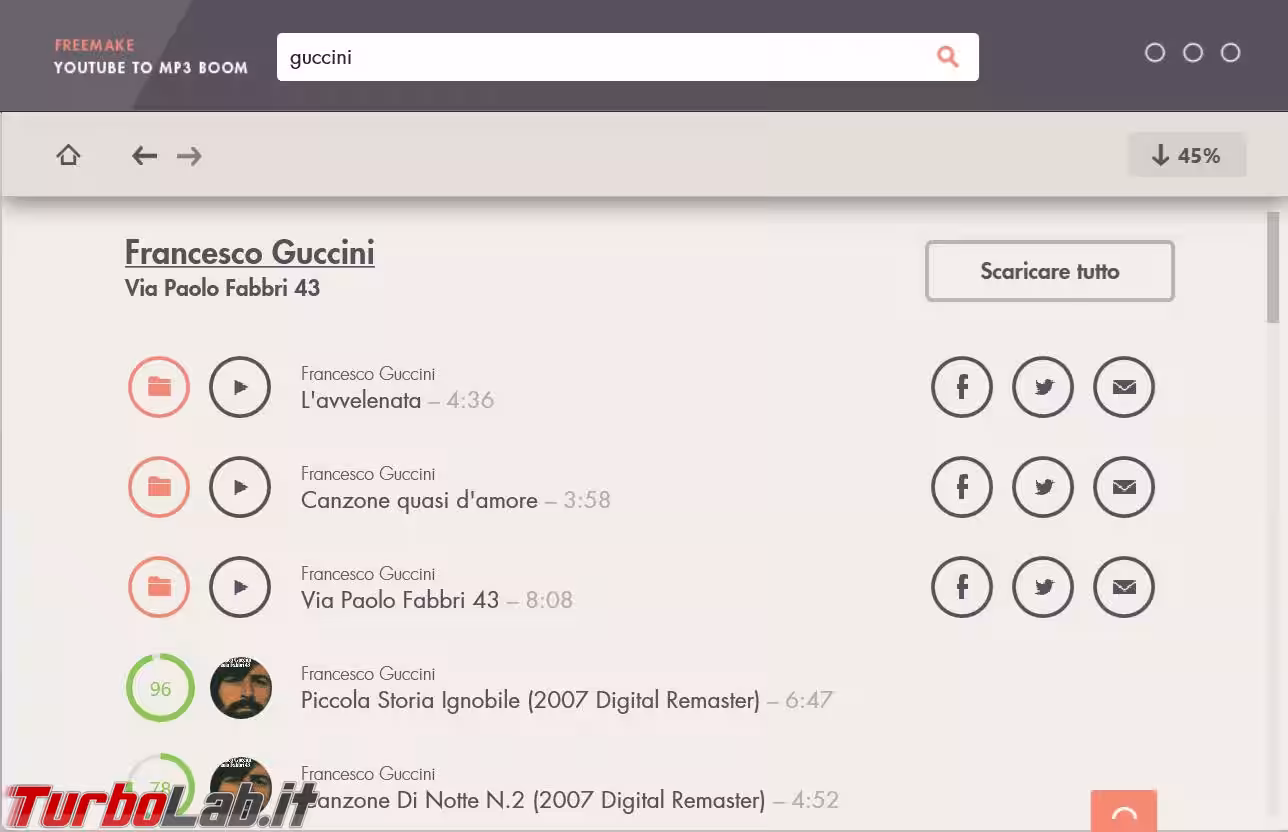Screen dimensions: 1288x832
Task: Email the Canzone quasi d'amore track
Action: tap(1124, 487)
